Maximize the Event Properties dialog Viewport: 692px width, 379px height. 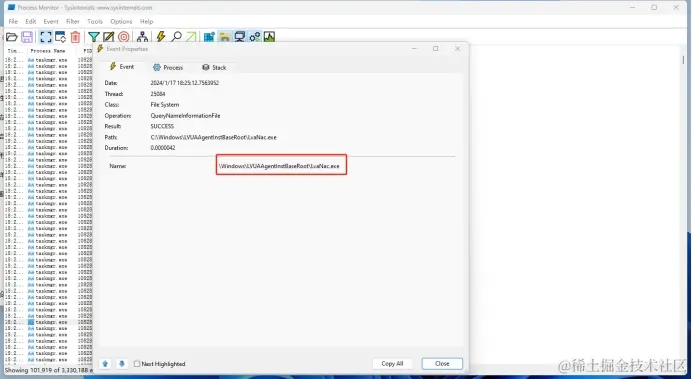coord(436,49)
